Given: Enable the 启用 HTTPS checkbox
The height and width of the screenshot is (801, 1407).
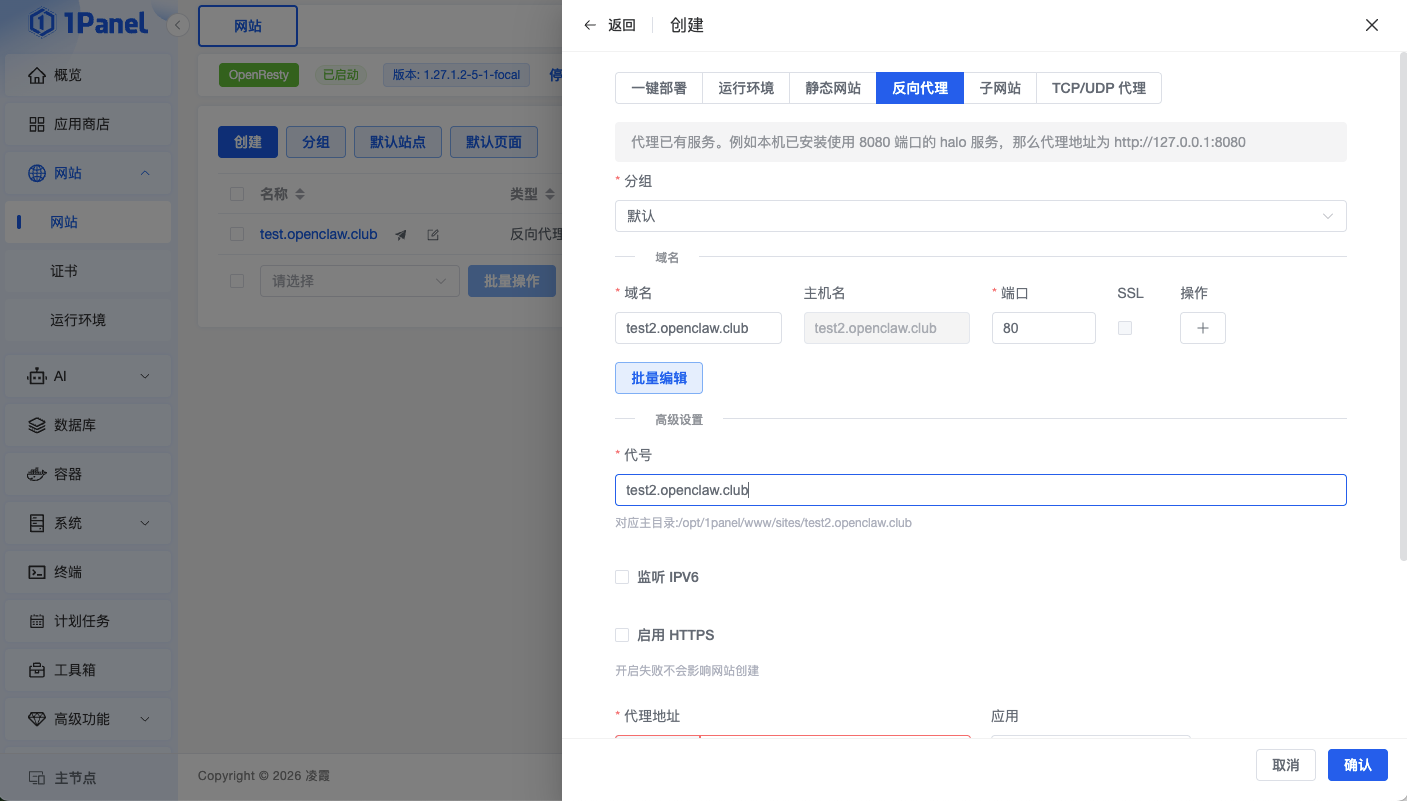Looking at the screenshot, I should [x=622, y=635].
